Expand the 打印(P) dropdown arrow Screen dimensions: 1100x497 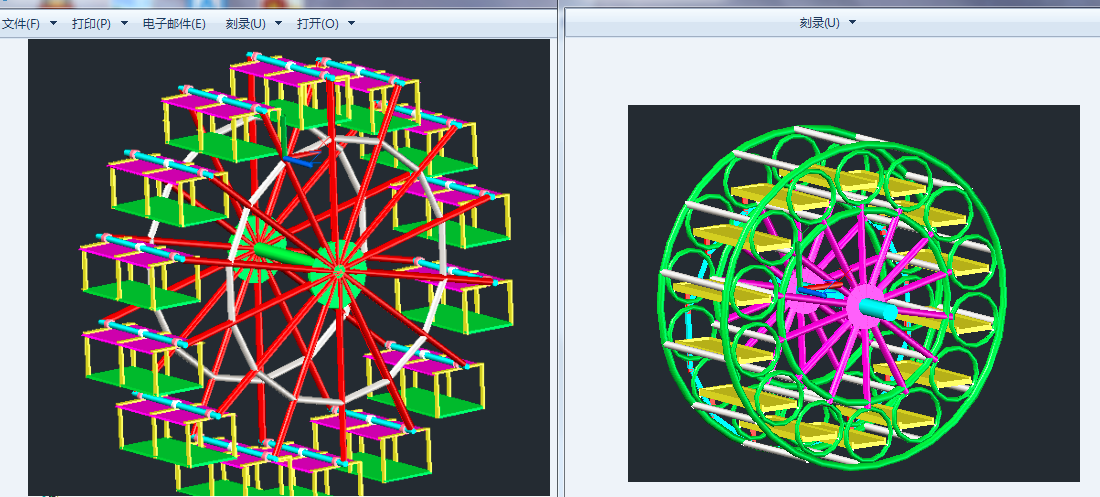[x=125, y=23]
